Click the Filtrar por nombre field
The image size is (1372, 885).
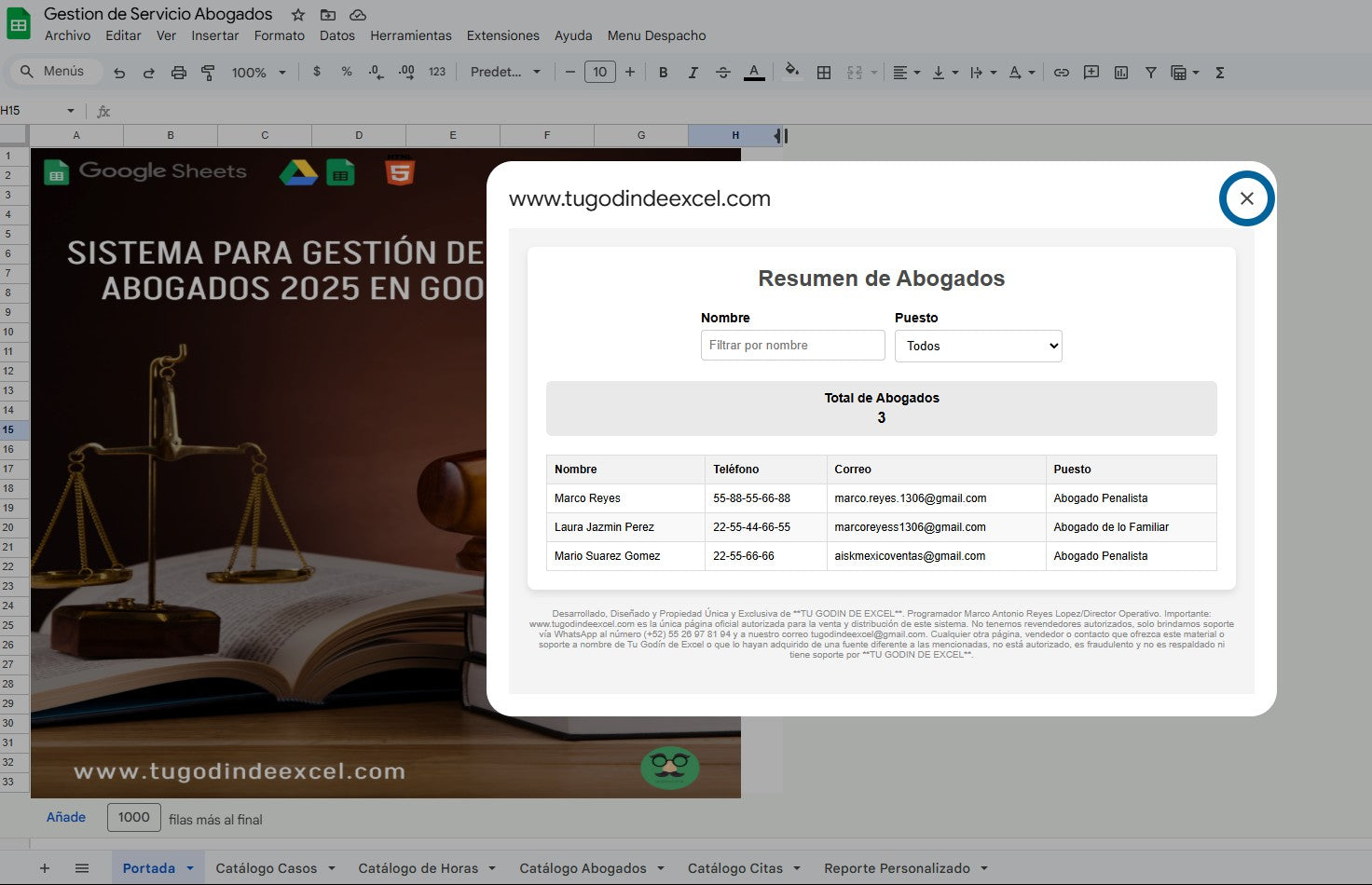click(793, 345)
